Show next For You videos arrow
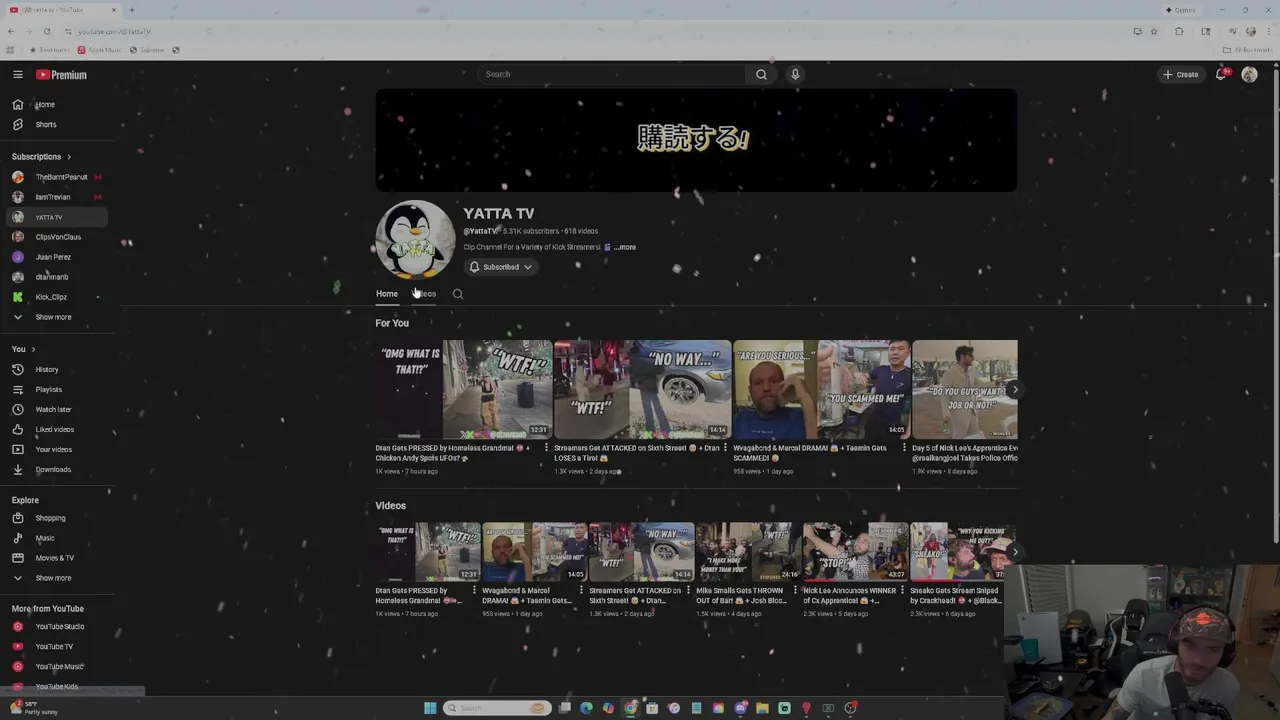The width and height of the screenshot is (1280, 720). coord(1014,390)
